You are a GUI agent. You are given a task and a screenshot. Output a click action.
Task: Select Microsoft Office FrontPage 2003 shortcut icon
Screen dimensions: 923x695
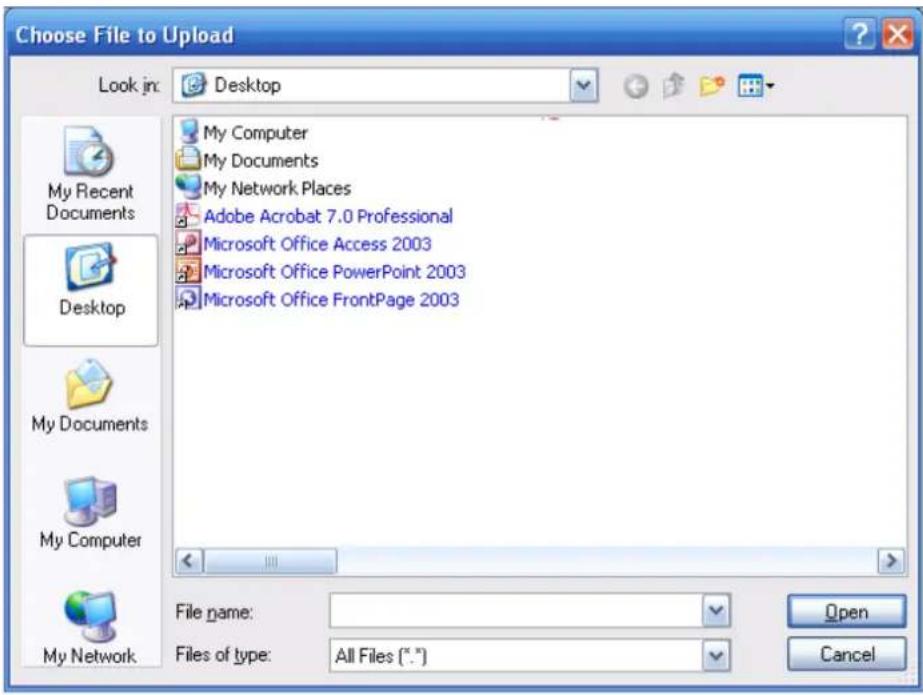[x=188, y=298]
